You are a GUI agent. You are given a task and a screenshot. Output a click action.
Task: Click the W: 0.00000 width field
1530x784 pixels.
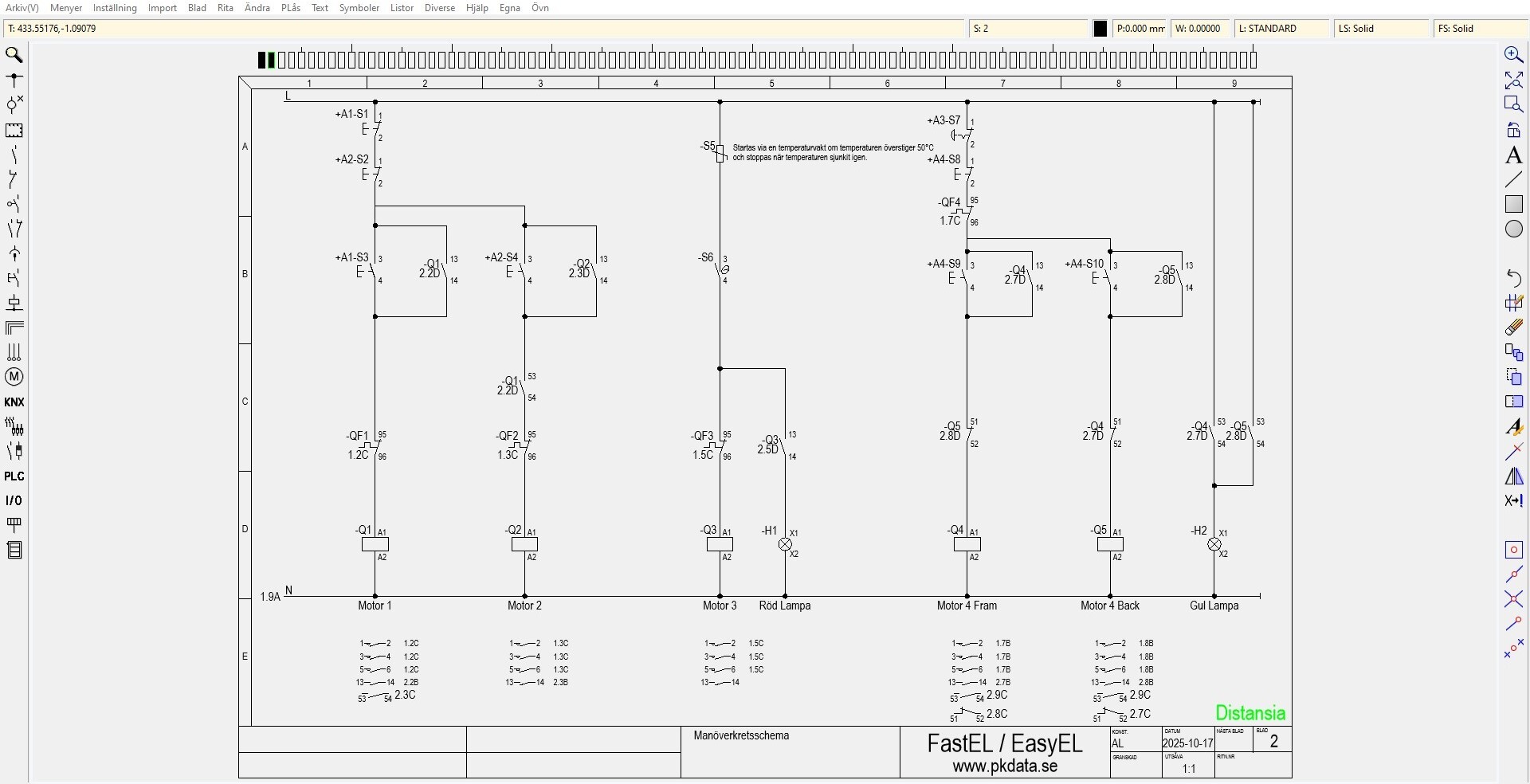[1200, 29]
